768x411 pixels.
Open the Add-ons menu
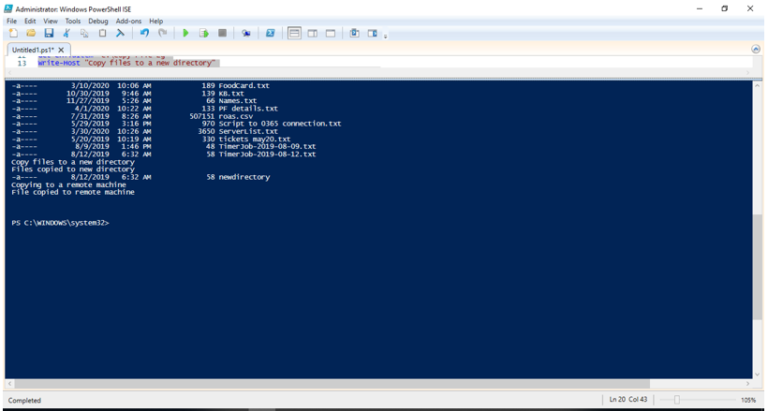click(129, 21)
